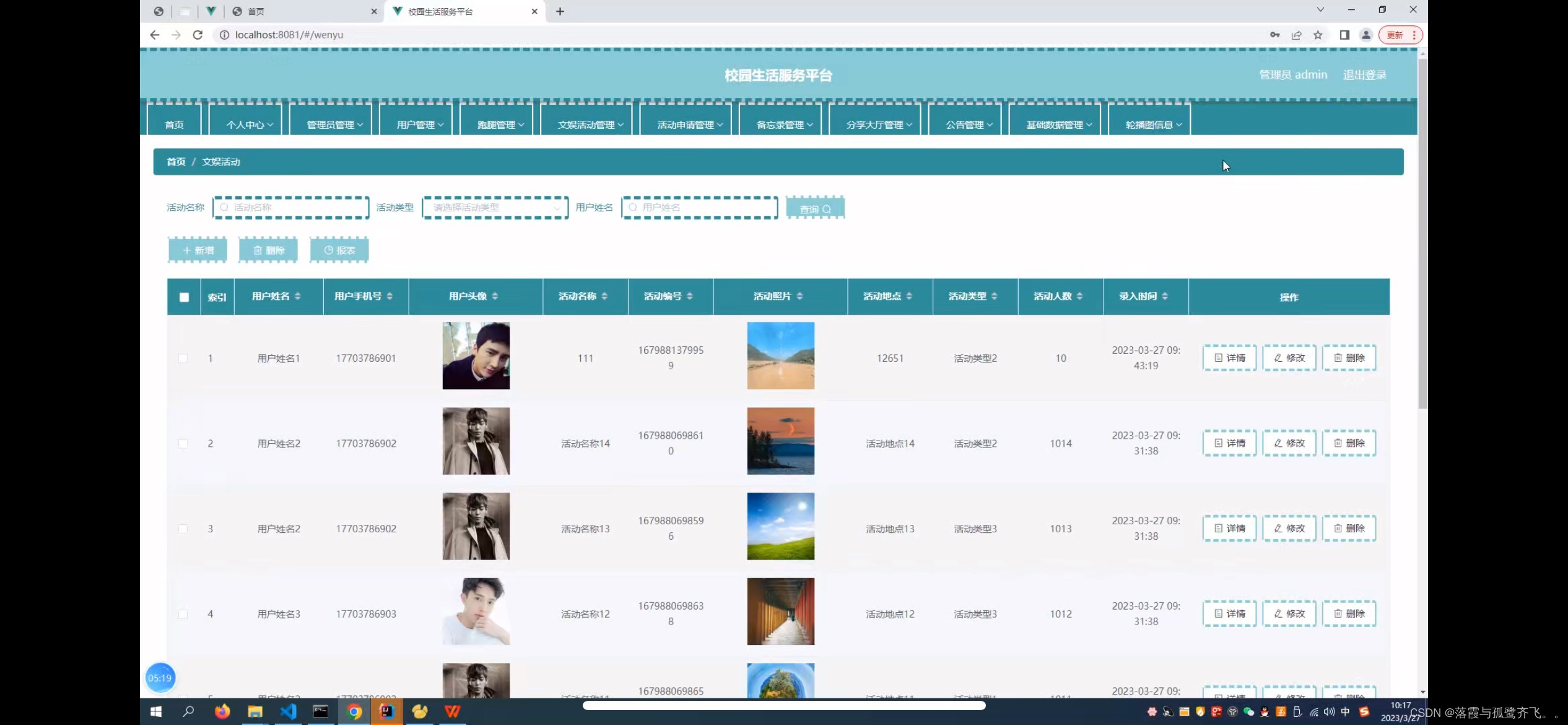Click the browser 更新 update button
This screenshot has width=1568, height=725.
pyautogui.click(x=1400, y=35)
